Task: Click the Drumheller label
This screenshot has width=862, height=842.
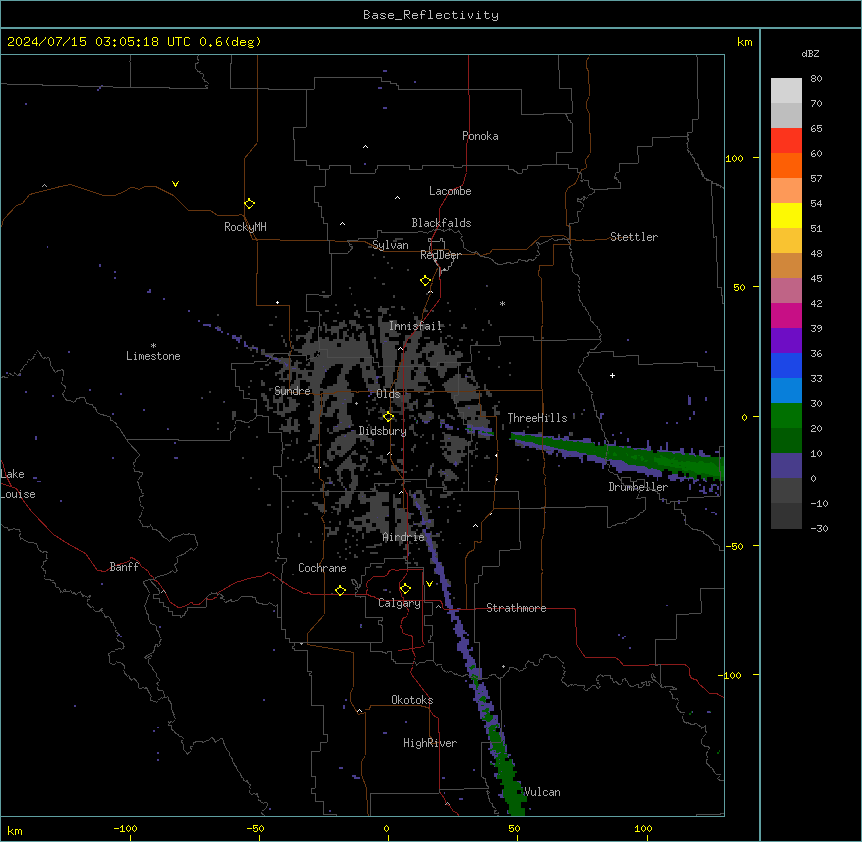Action: click(x=638, y=487)
